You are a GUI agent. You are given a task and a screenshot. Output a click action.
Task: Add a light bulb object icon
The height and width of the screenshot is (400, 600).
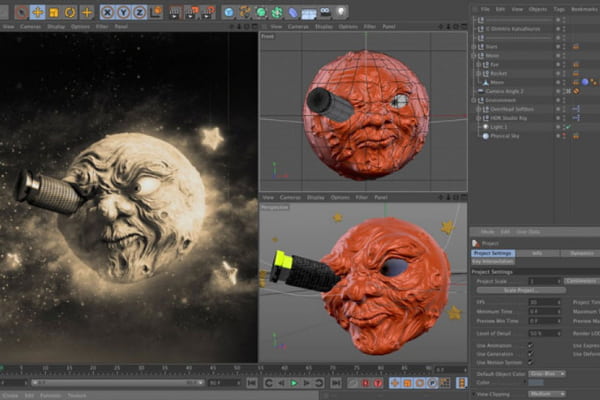[341, 13]
